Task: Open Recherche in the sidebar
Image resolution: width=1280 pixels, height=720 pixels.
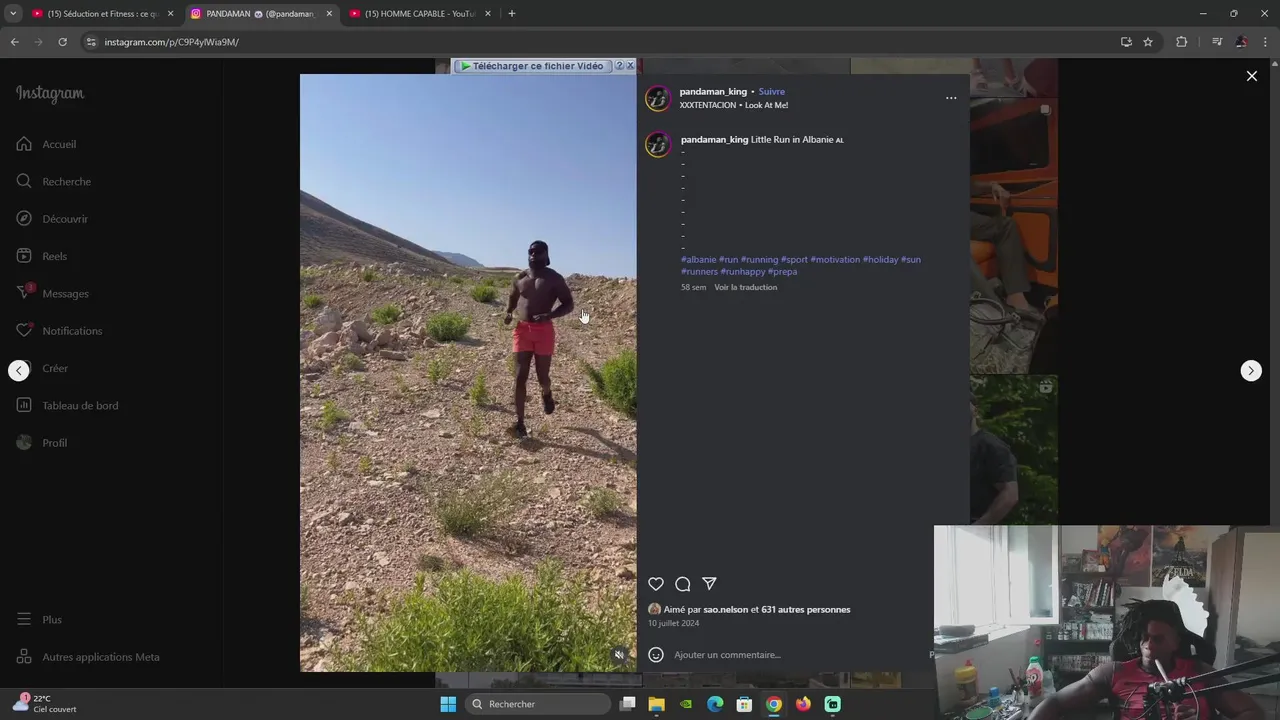Action: point(53,181)
